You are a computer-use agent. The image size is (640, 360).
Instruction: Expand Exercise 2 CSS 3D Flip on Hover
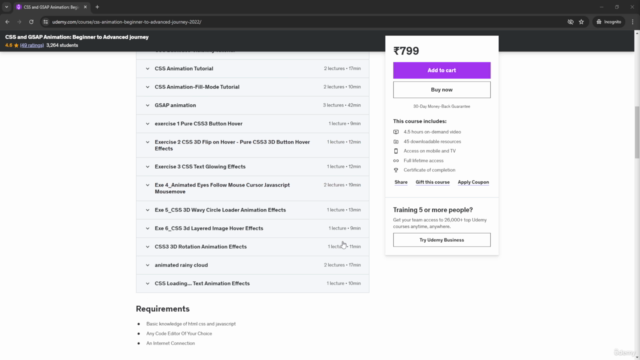(x=253, y=145)
